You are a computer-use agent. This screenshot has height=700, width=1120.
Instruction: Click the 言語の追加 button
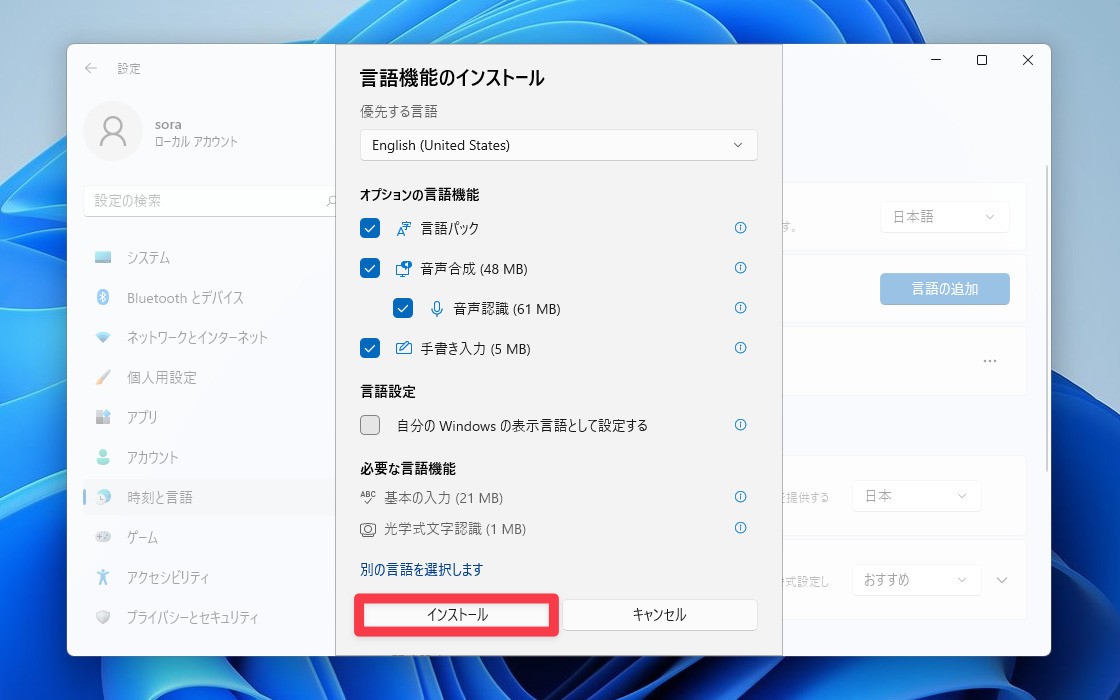pyautogui.click(x=944, y=289)
